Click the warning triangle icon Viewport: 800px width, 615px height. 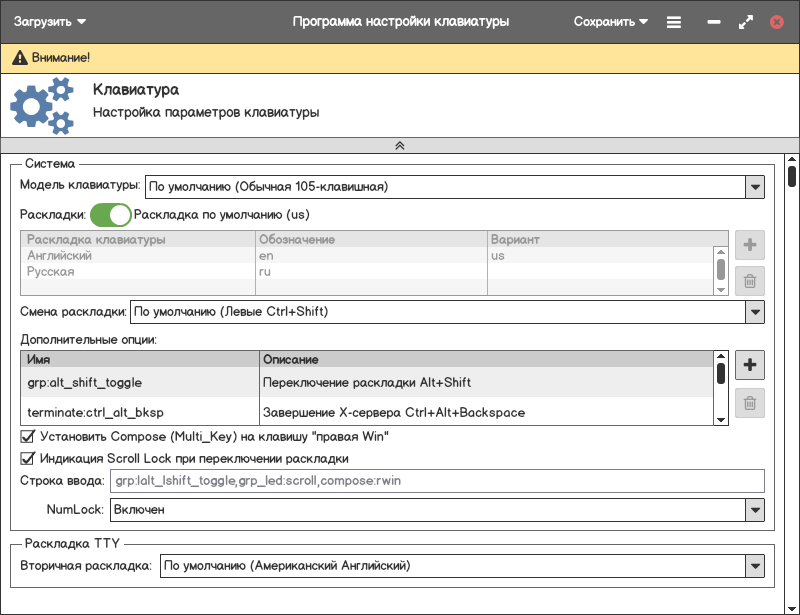(x=19, y=58)
